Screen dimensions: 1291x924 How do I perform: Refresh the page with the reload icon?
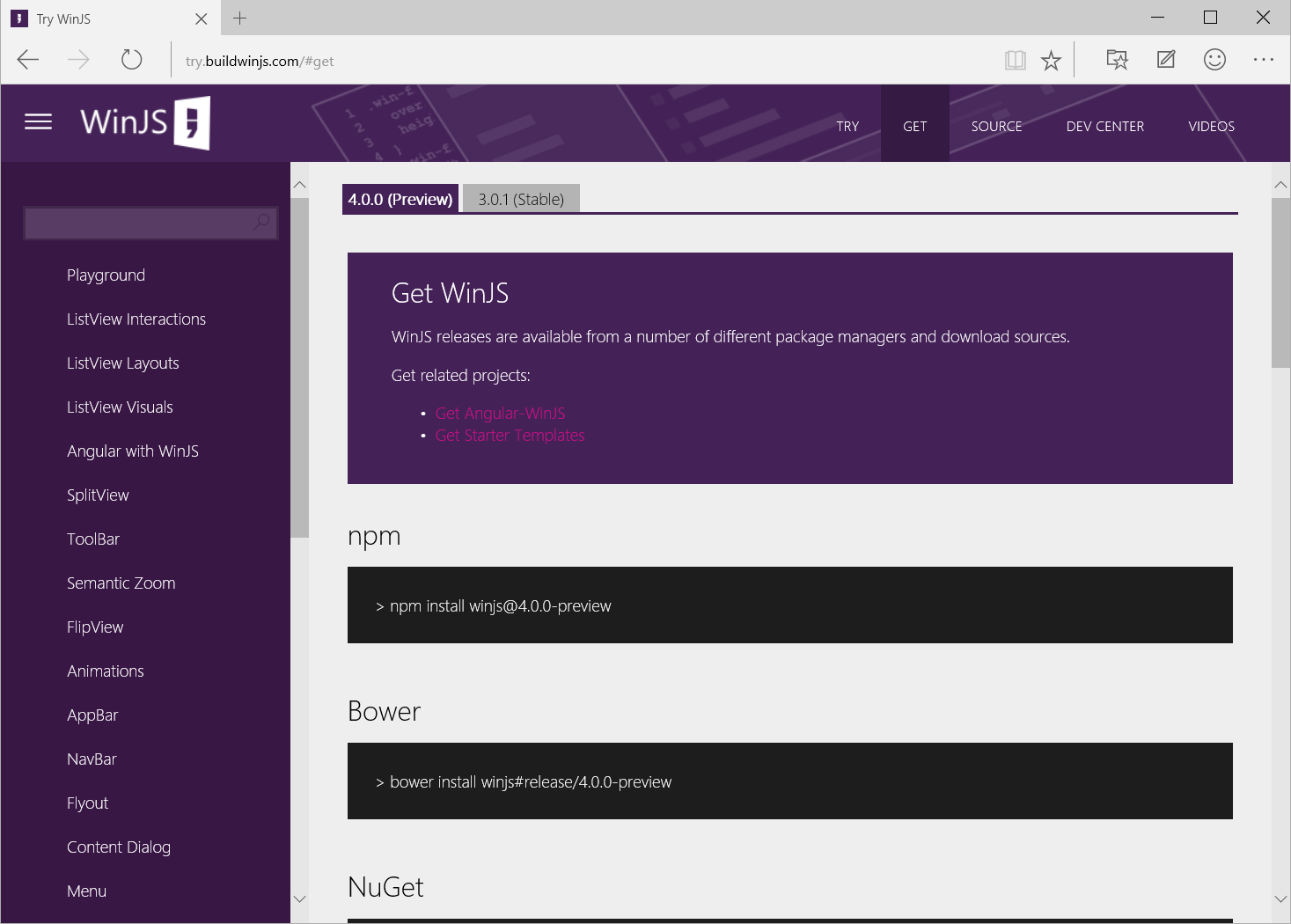pos(132,60)
